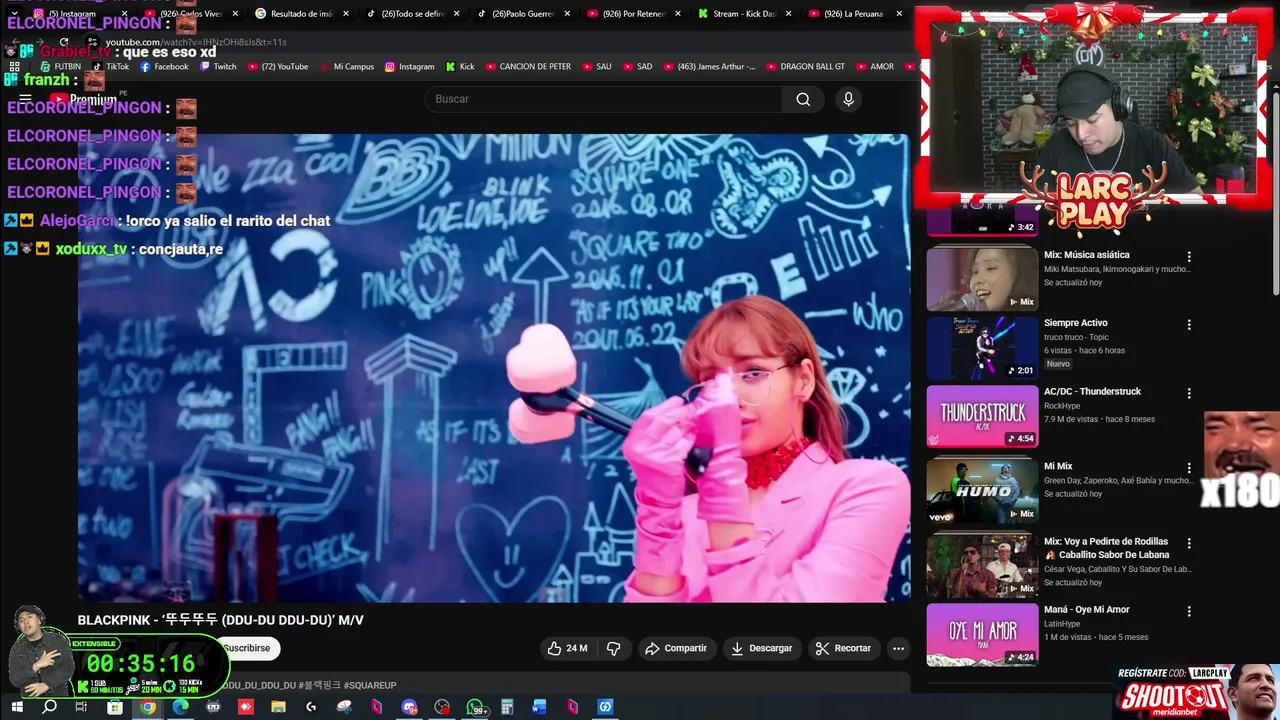Like the BLACKPINK video (24 M)
The image size is (1280, 720).
[567, 648]
